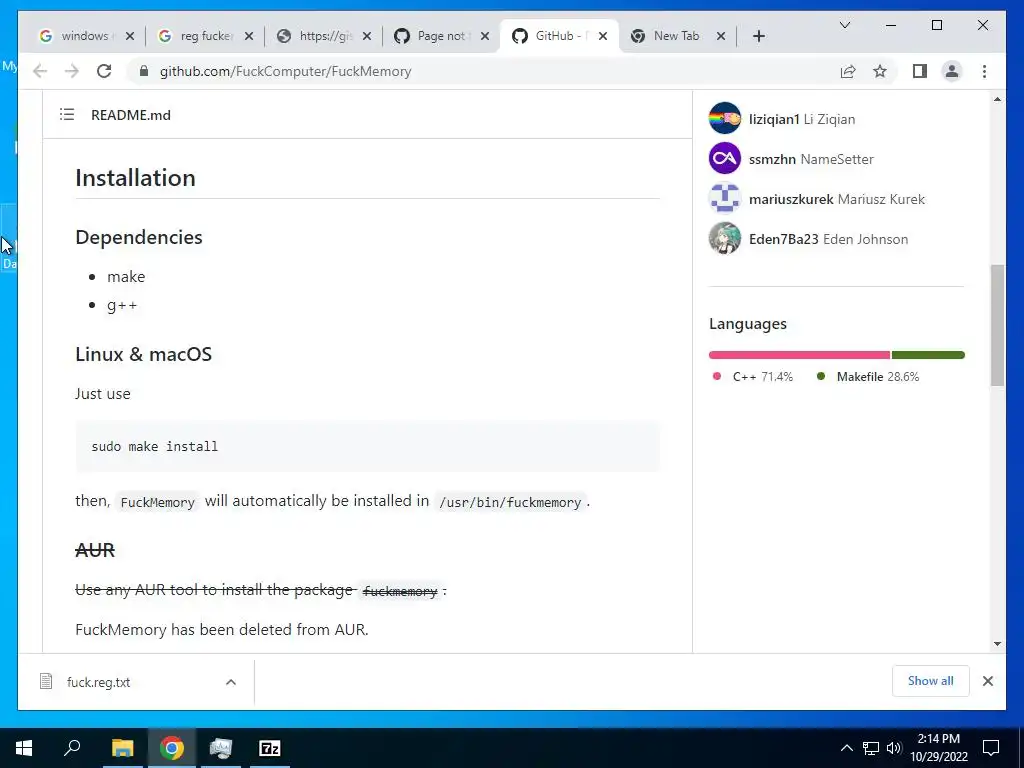
Task: Click the pink C++ language bar segment
Action: coord(799,355)
